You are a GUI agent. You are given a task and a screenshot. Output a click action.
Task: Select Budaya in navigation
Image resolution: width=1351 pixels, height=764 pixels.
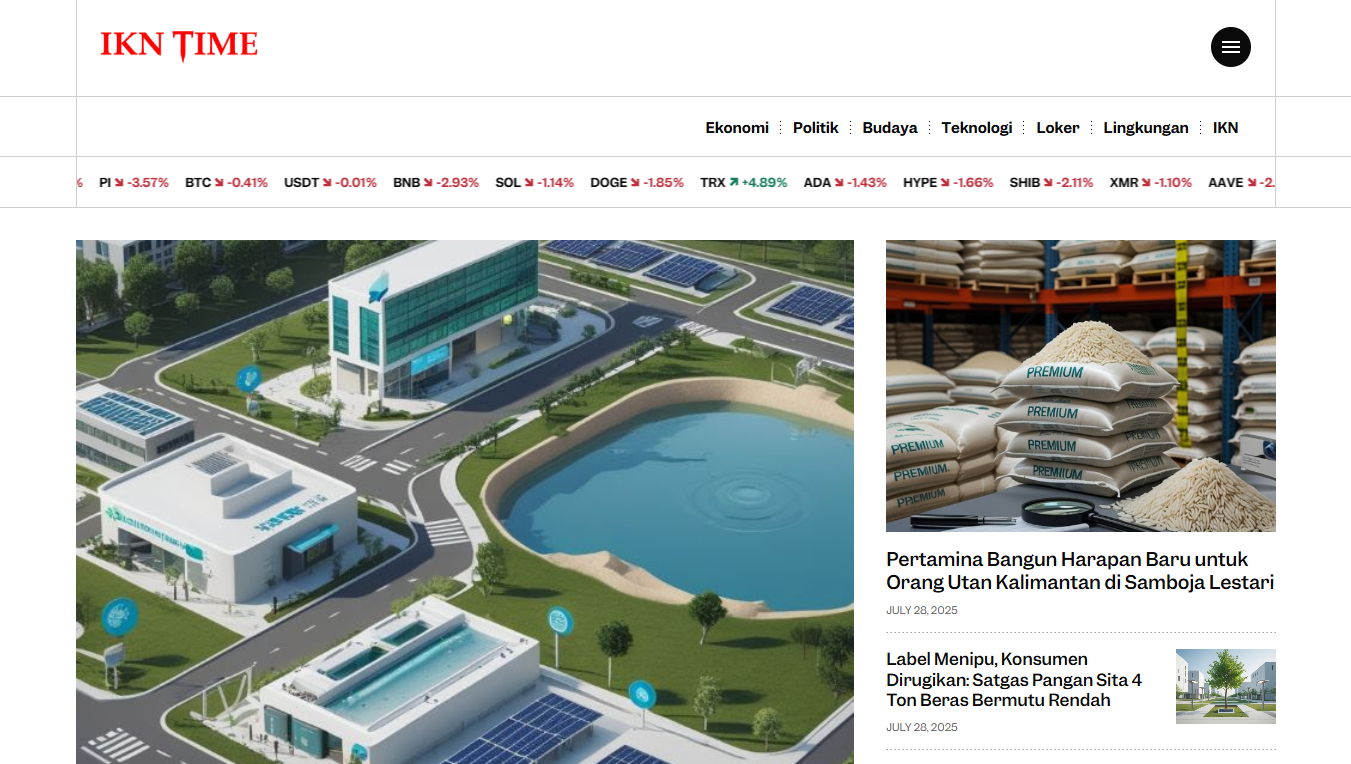click(x=889, y=127)
